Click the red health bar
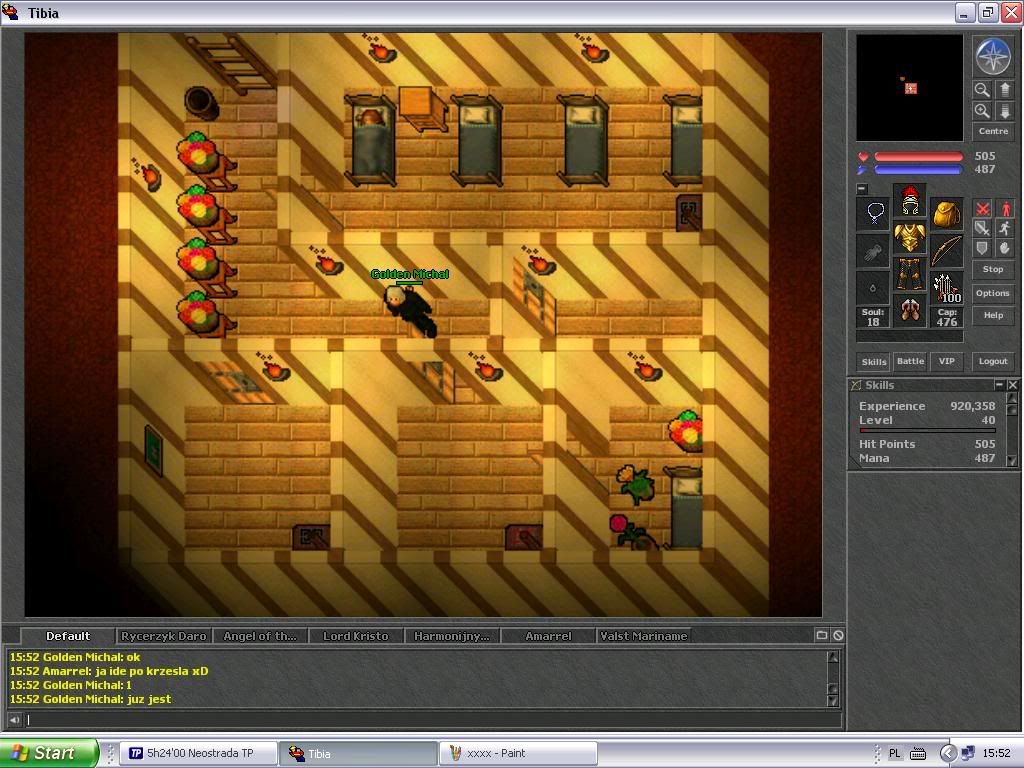The image size is (1024, 768). [918, 157]
